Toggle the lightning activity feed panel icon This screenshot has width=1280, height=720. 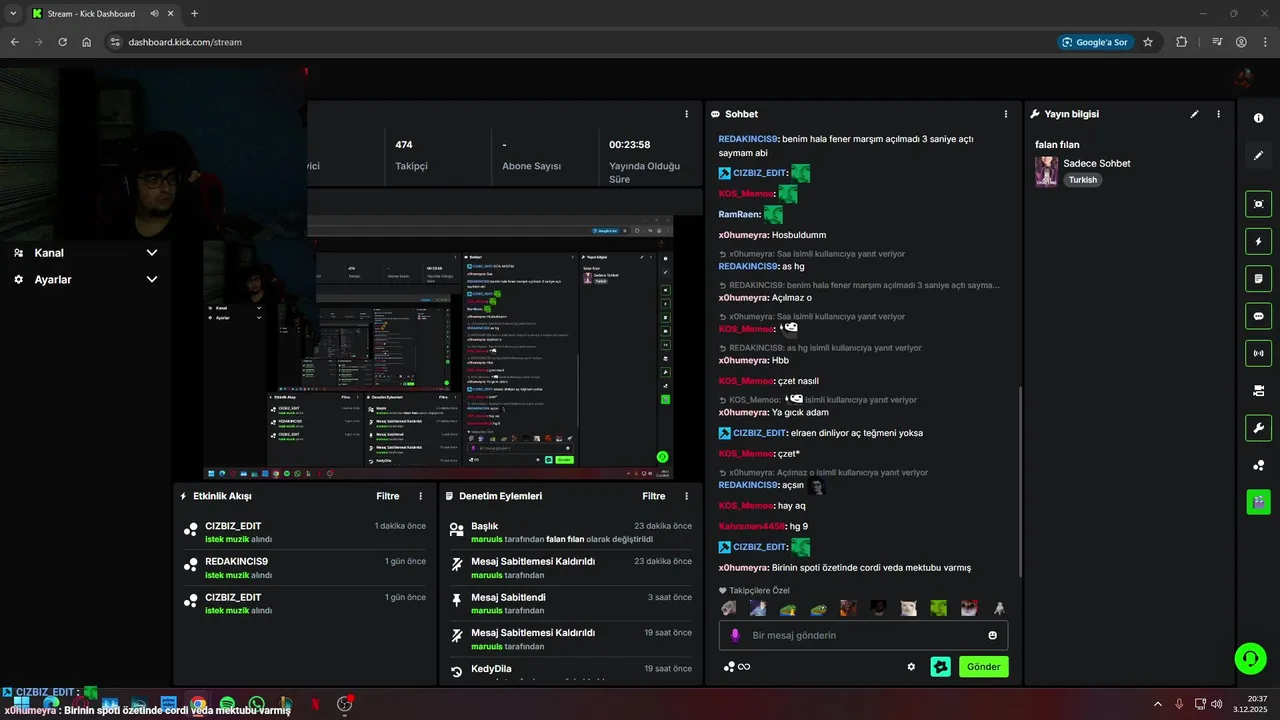pyautogui.click(x=1258, y=241)
